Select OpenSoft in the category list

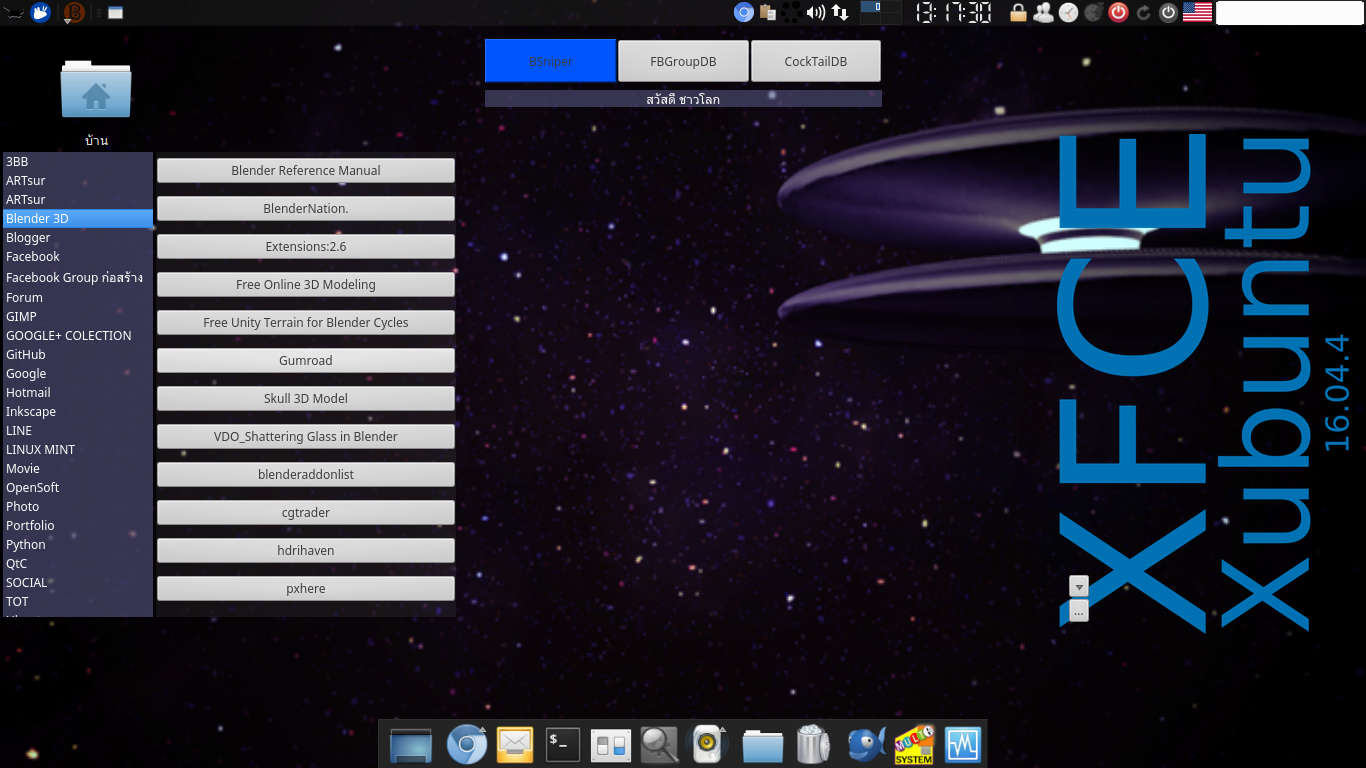78,487
